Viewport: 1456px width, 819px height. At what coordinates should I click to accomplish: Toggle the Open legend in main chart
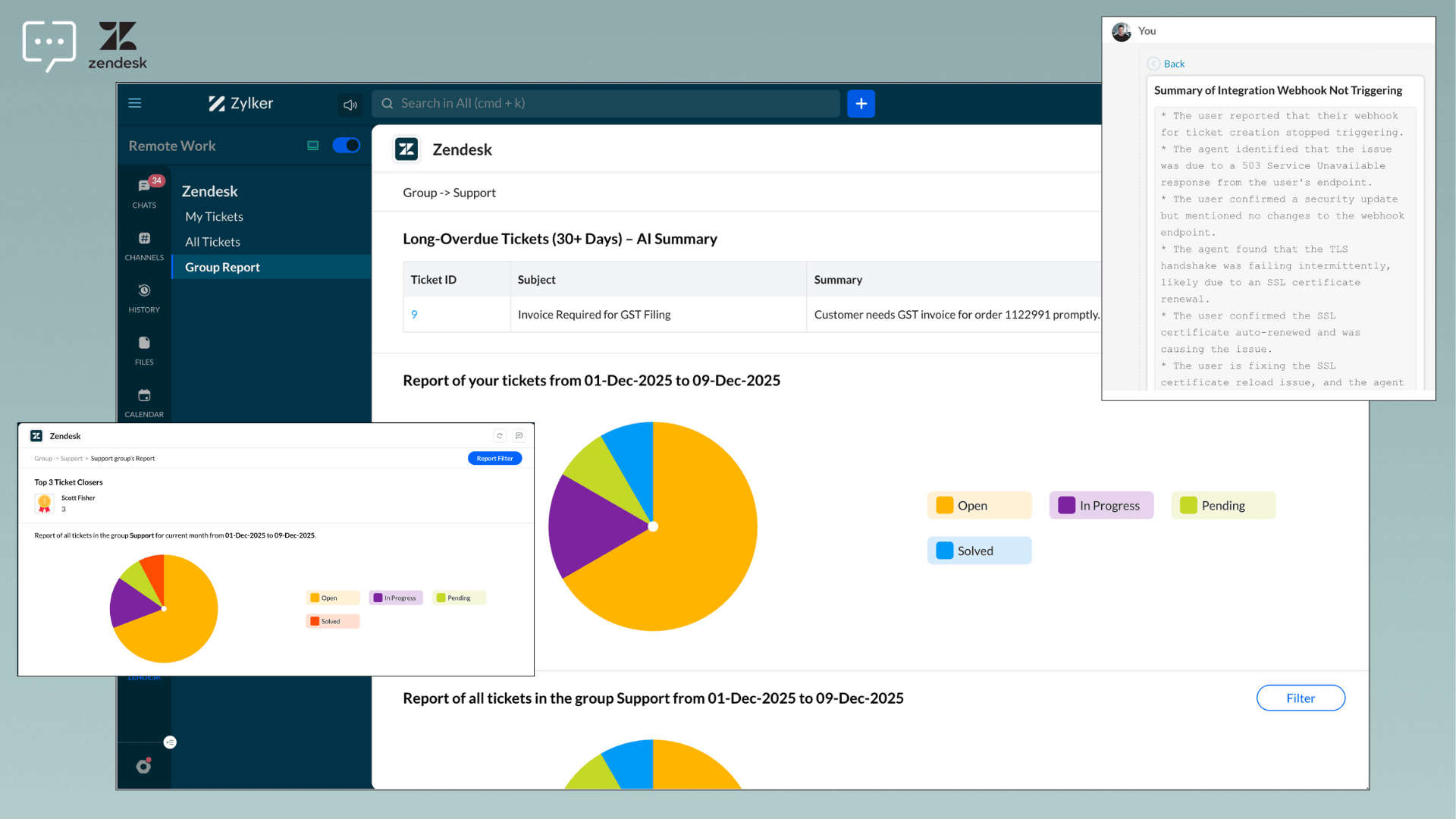click(x=978, y=506)
